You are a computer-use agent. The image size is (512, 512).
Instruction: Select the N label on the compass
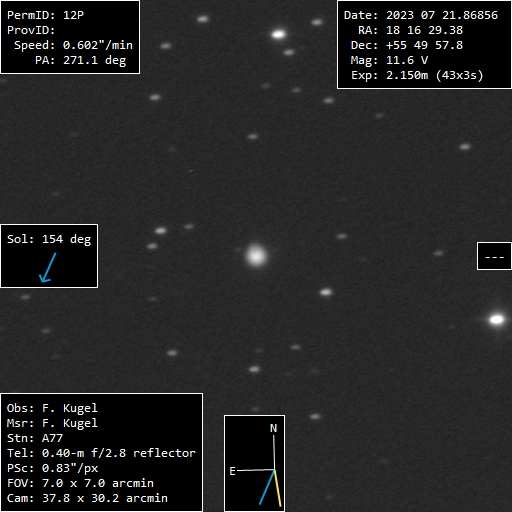click(273, 428)
